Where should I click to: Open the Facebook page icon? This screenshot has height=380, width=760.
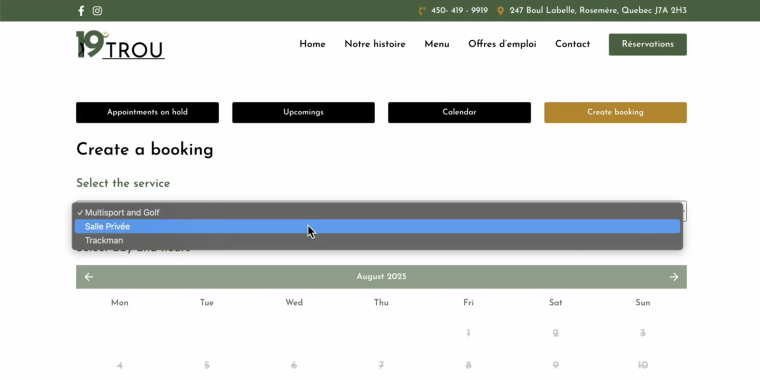pos(81,11)
